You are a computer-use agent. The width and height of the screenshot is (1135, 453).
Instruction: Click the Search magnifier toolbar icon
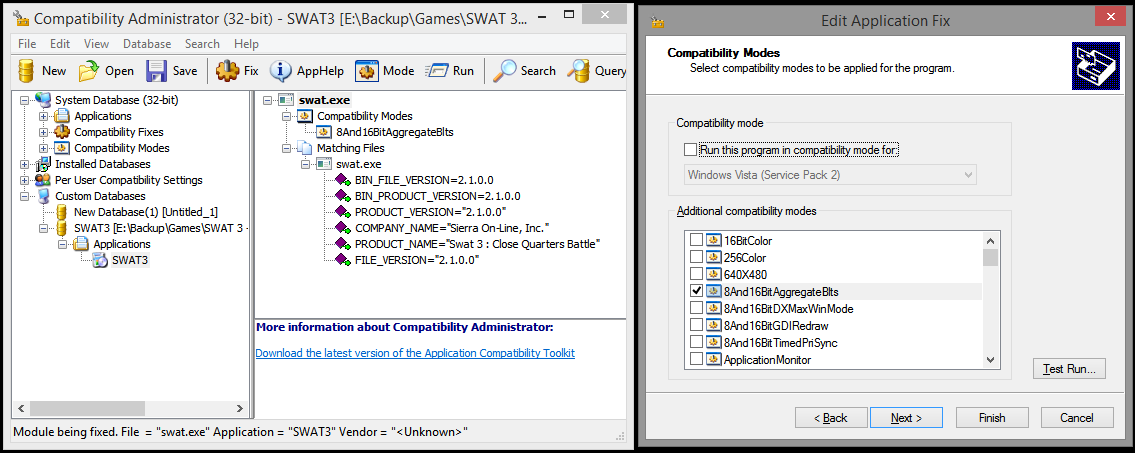pyautogui.click(x=505, y=70)
